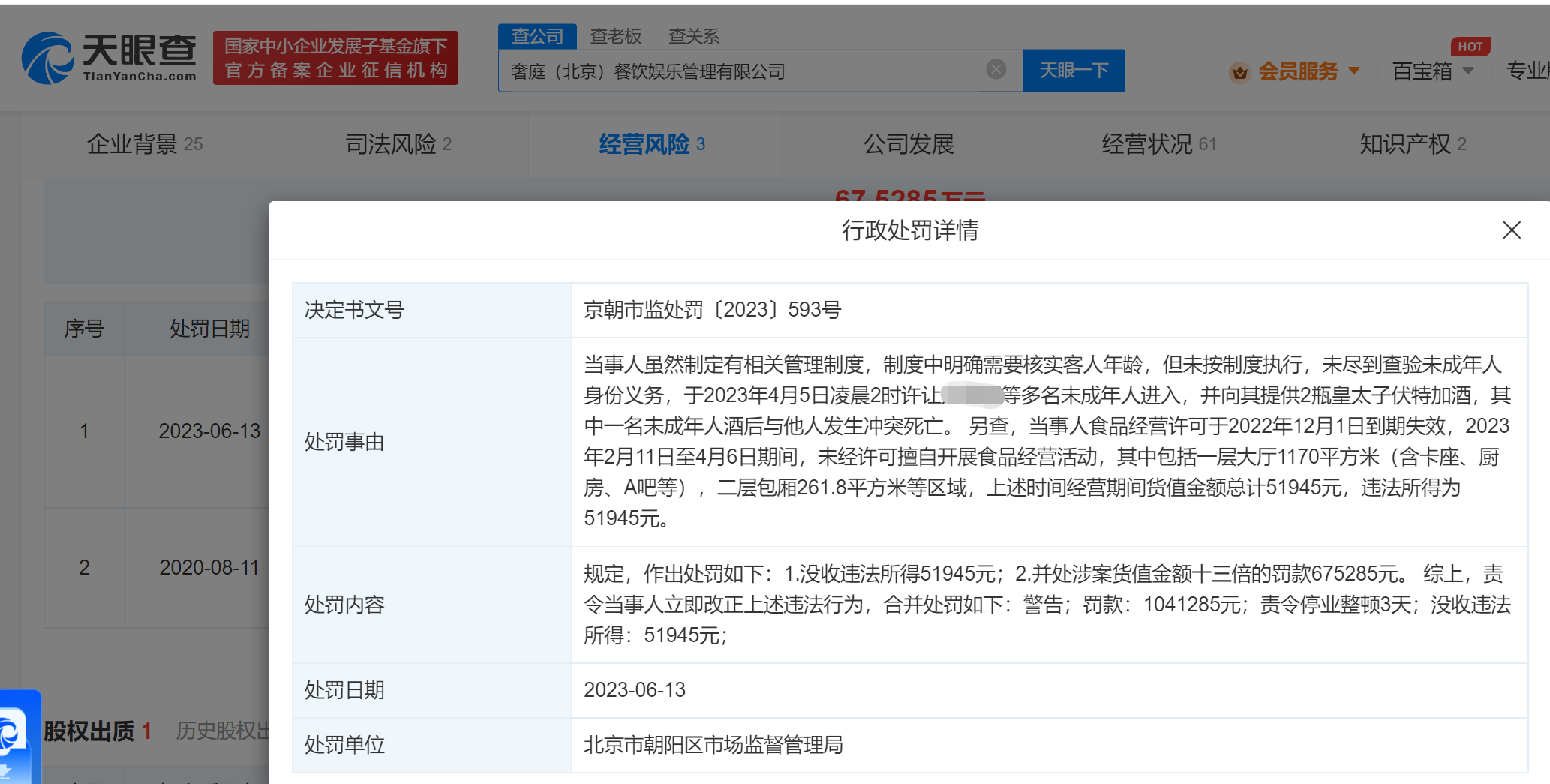Expand the 百宝箱 dropdown menu
Viewport: 1550px width, 784px height.
pyautogui.click(x=1468, y=71)
